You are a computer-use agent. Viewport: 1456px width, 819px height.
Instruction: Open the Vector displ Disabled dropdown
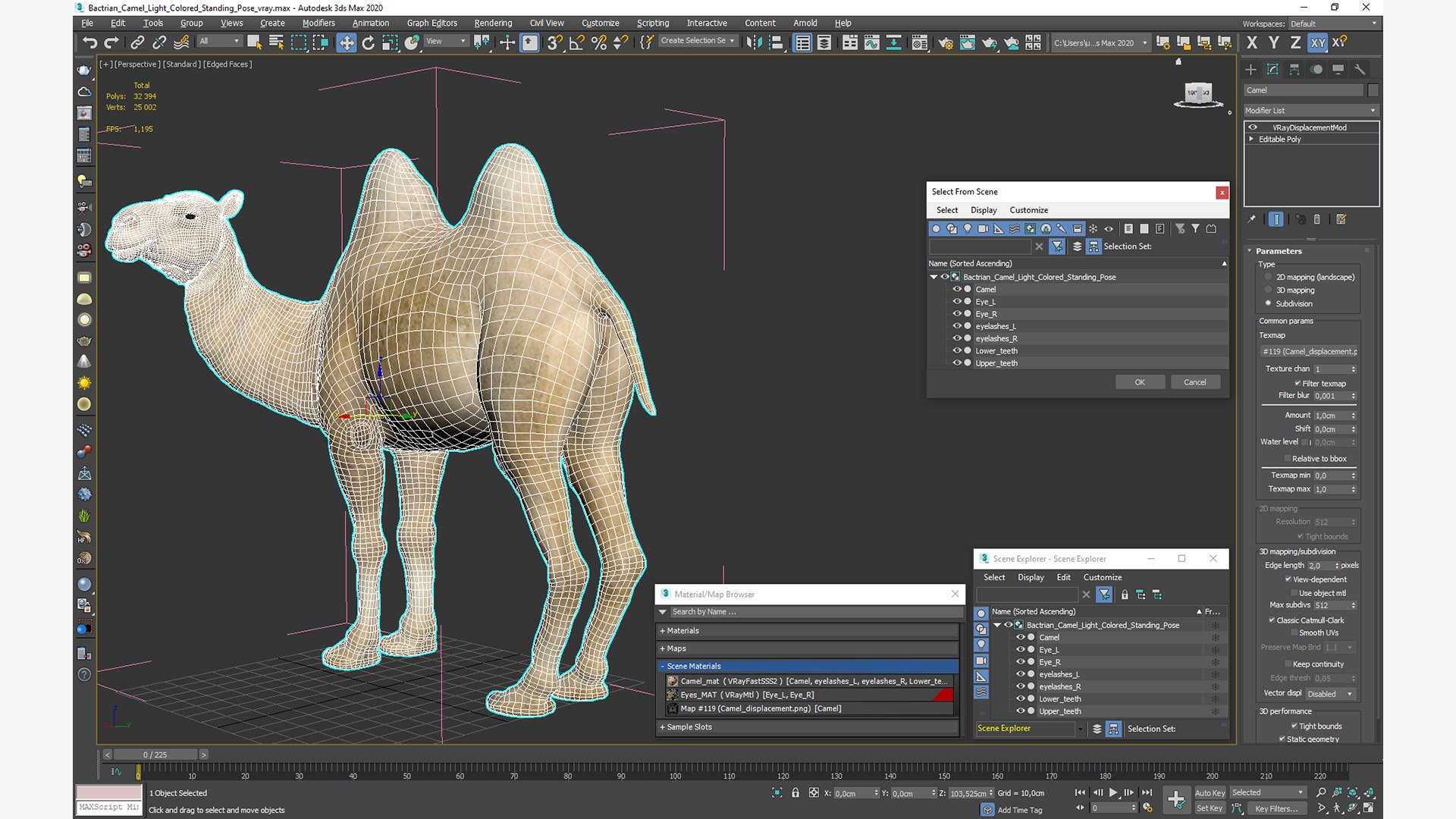coord(1329,694)
